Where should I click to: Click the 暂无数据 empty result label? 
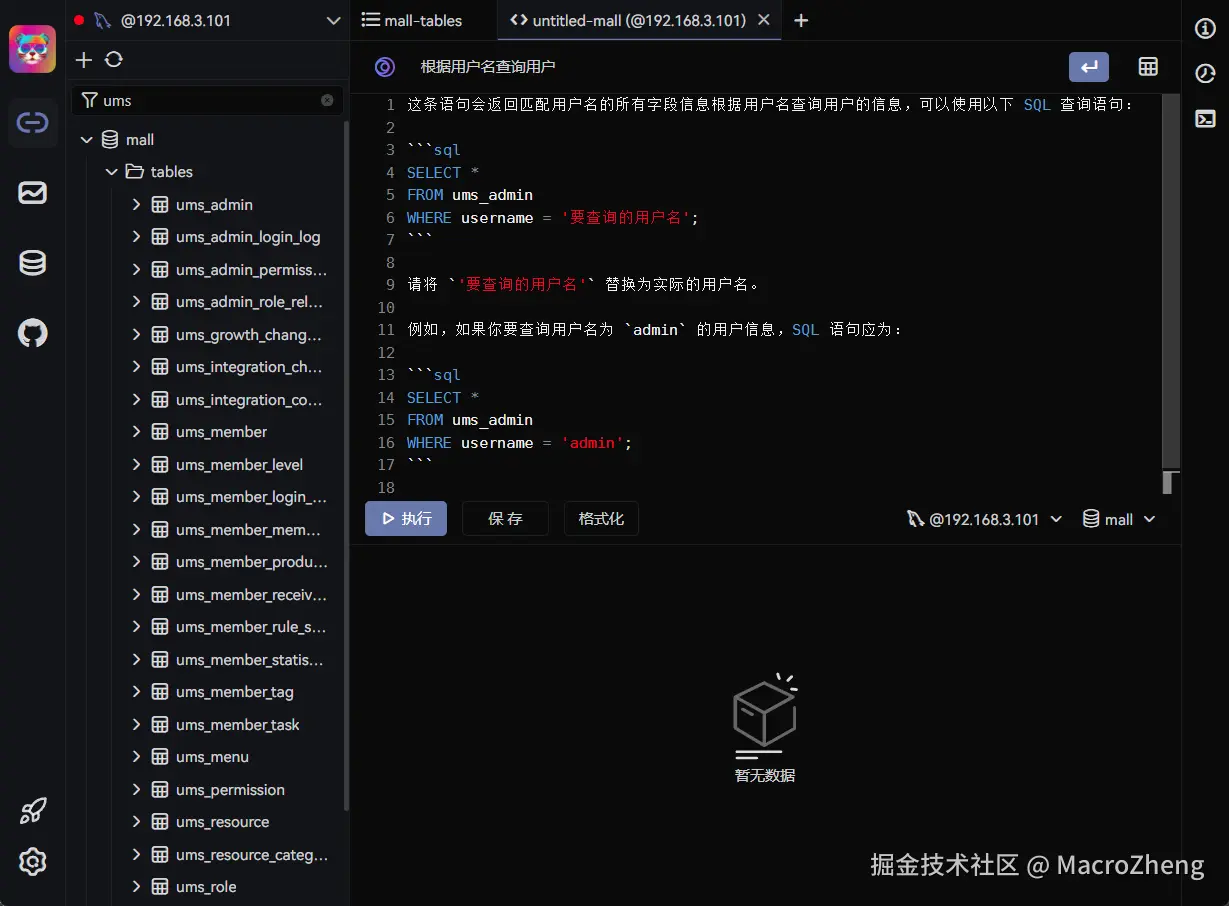click(x=765, y=775)
